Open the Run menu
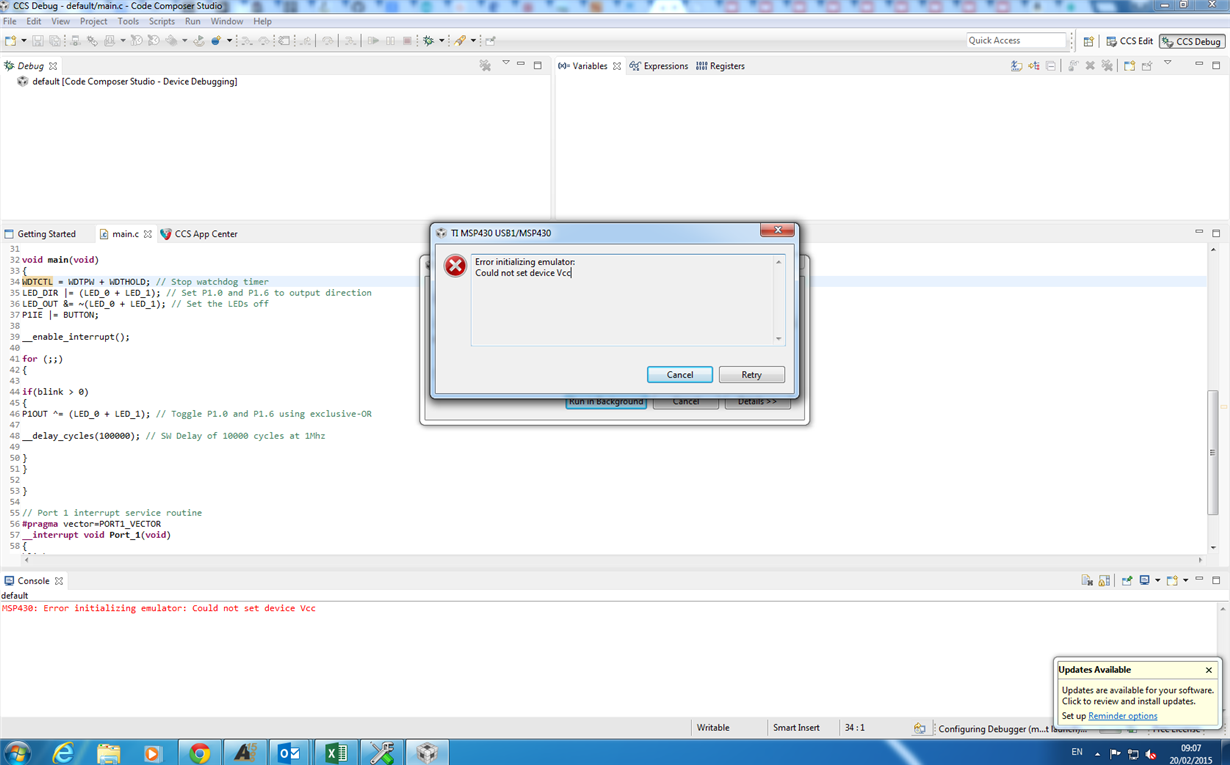Viewport: 1230px width, 765px height. (x=192, y=21)
